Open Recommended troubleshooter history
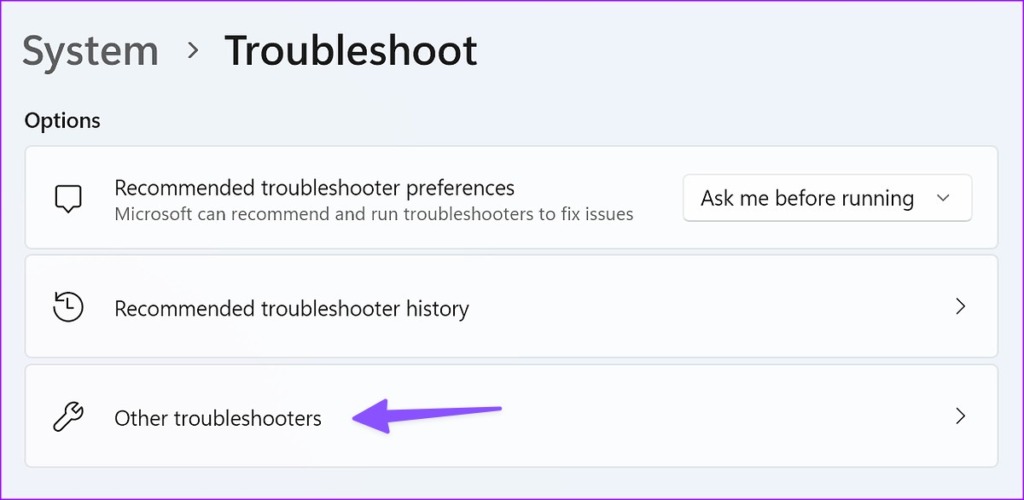 pyautogui.click(x=291, y=308)
